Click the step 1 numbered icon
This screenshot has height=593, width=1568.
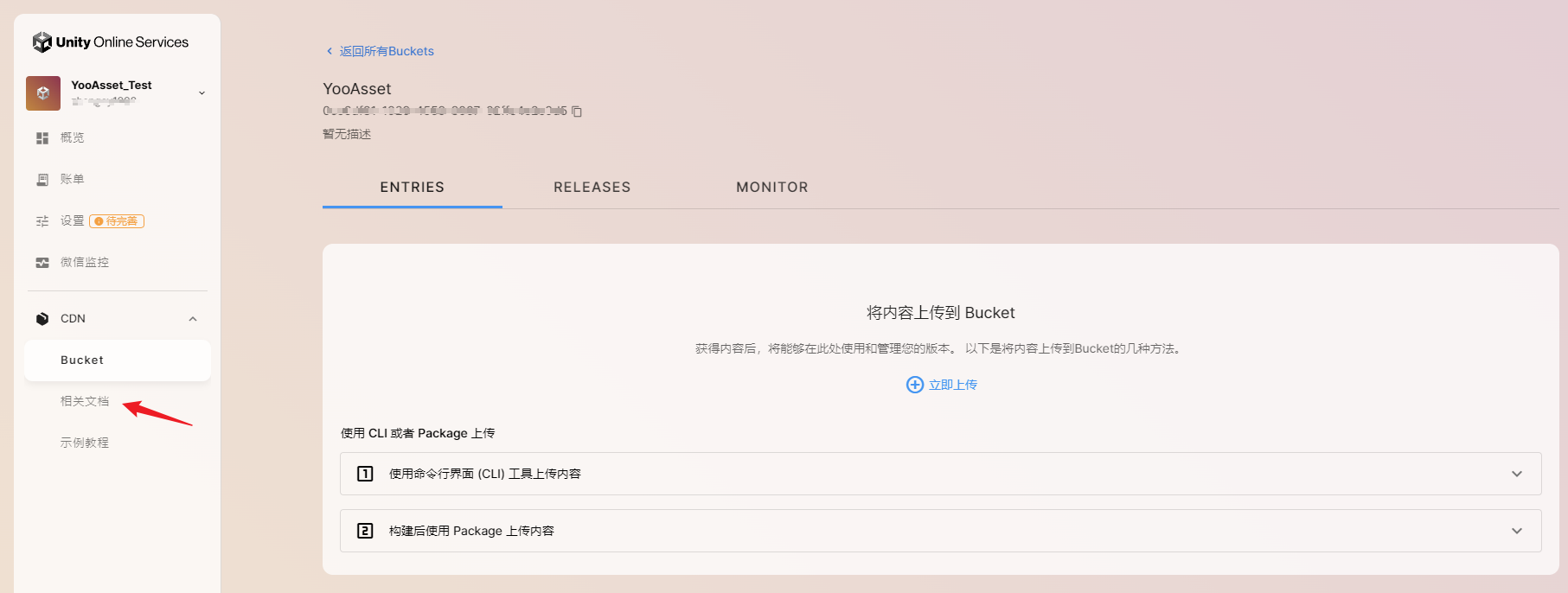click(365, 474)
